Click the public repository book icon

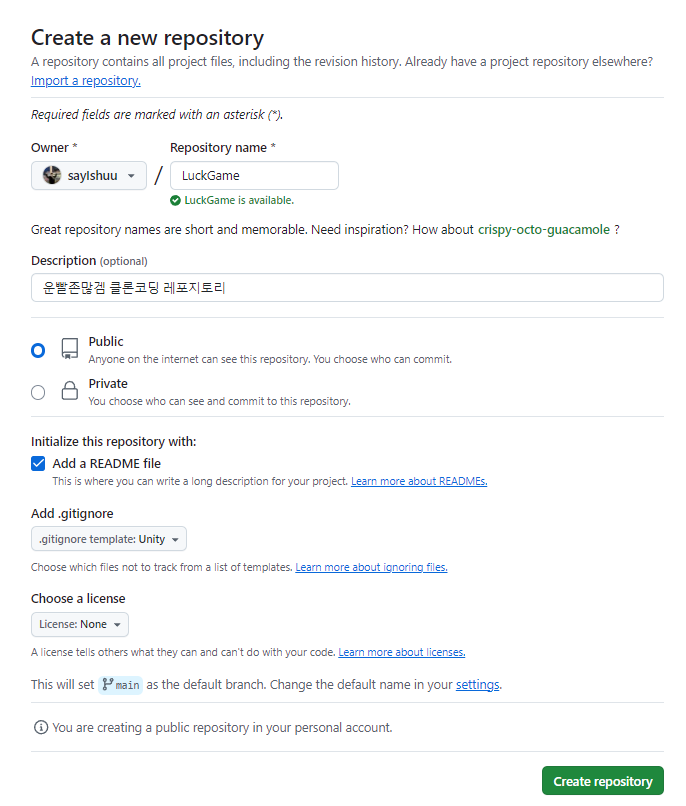point(70,349)
